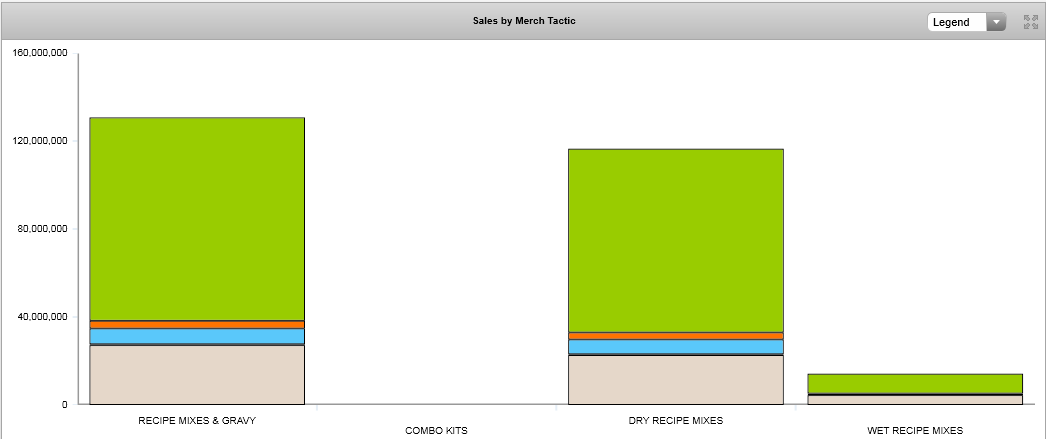The width and height of the screenshot is (1046, 439).
Task: Select orange segment of Recipe Mixes & Gravy bar
Action: click(197, 325)
